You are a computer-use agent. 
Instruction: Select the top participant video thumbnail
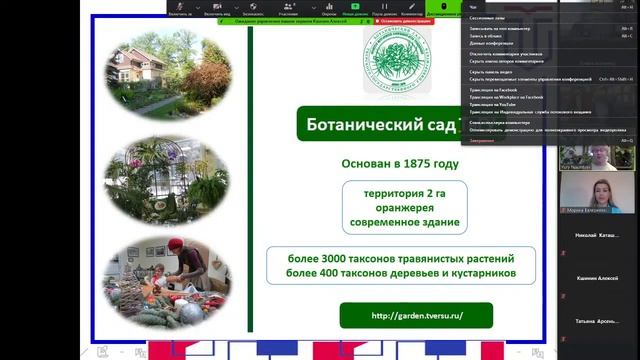coord(597,158)
